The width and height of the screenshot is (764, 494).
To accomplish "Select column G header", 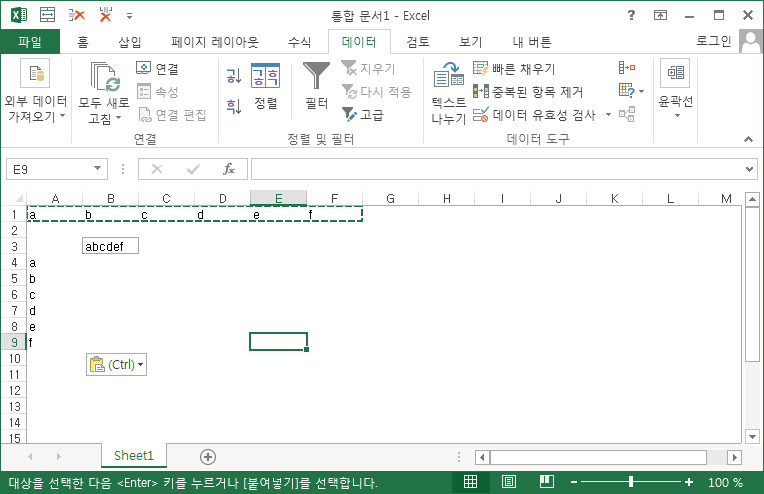I will point(390,198).
